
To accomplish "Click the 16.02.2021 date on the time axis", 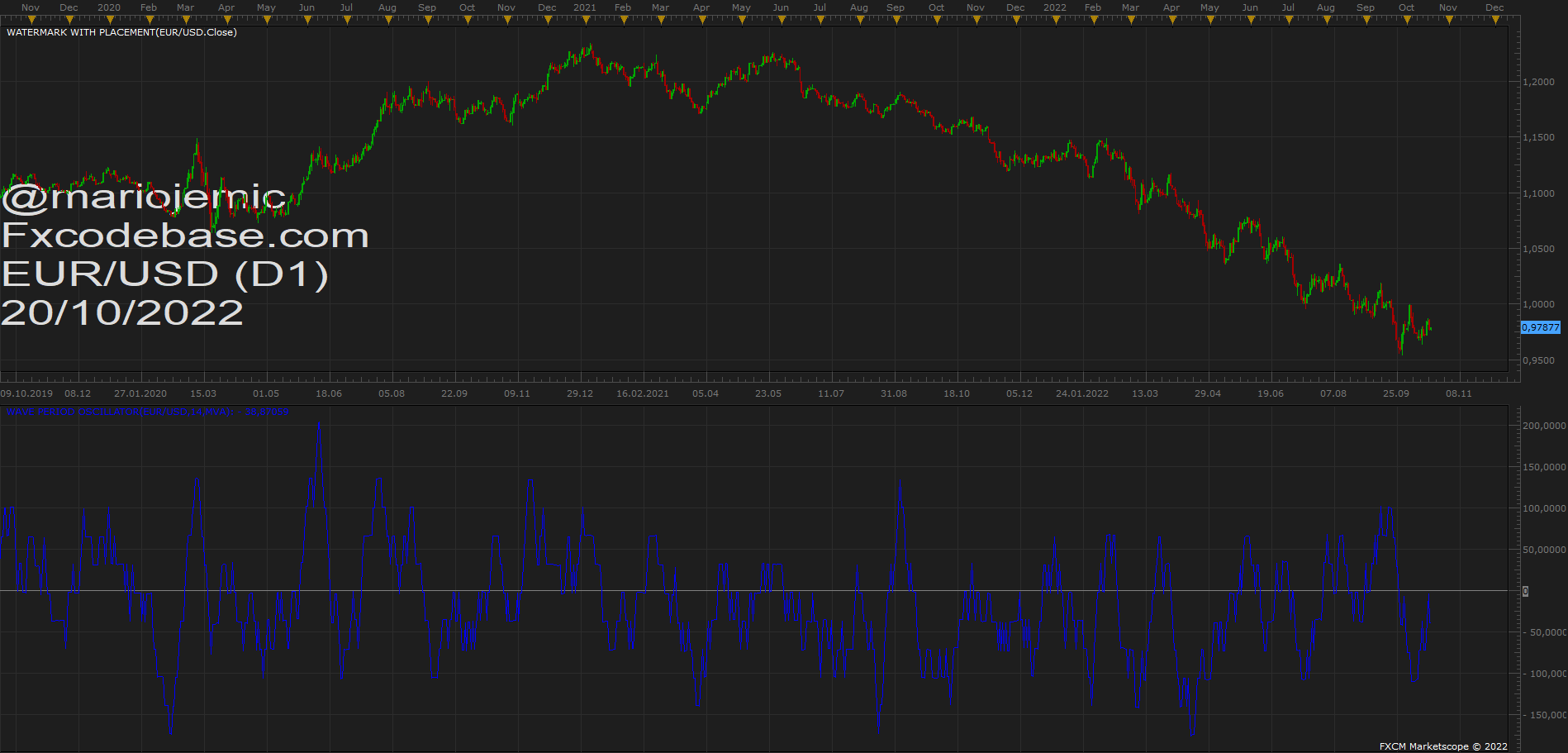I will pyautogui.click(x=643, y=393).
